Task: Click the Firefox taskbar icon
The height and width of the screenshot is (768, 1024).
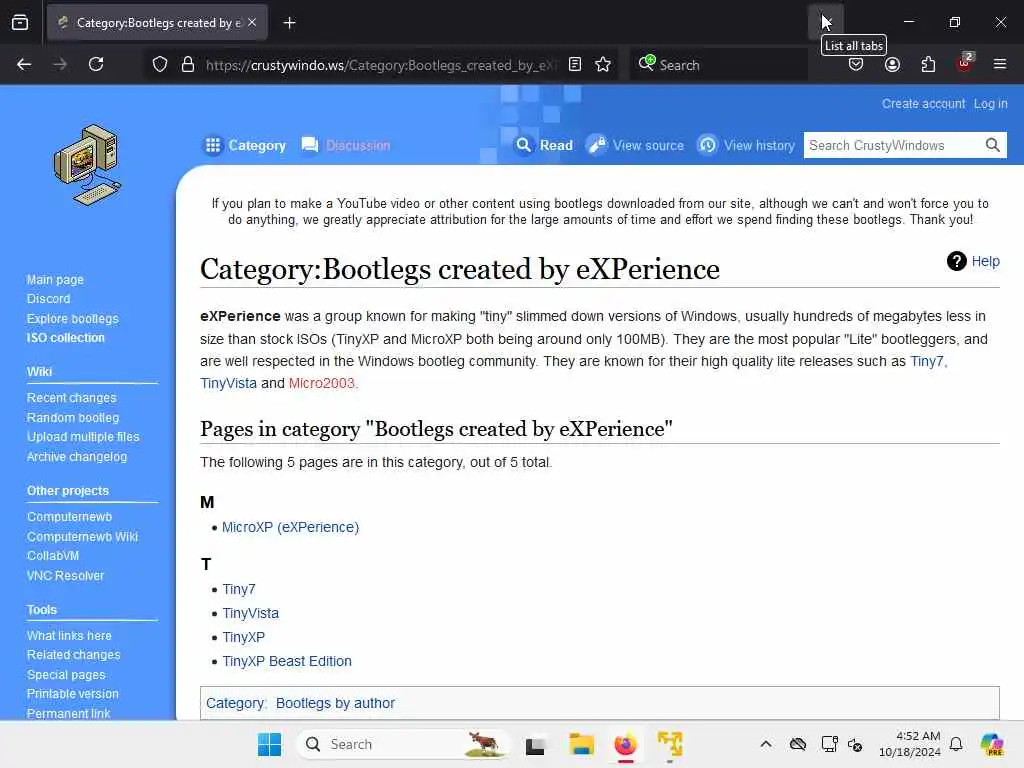Action: pos(626,744)
